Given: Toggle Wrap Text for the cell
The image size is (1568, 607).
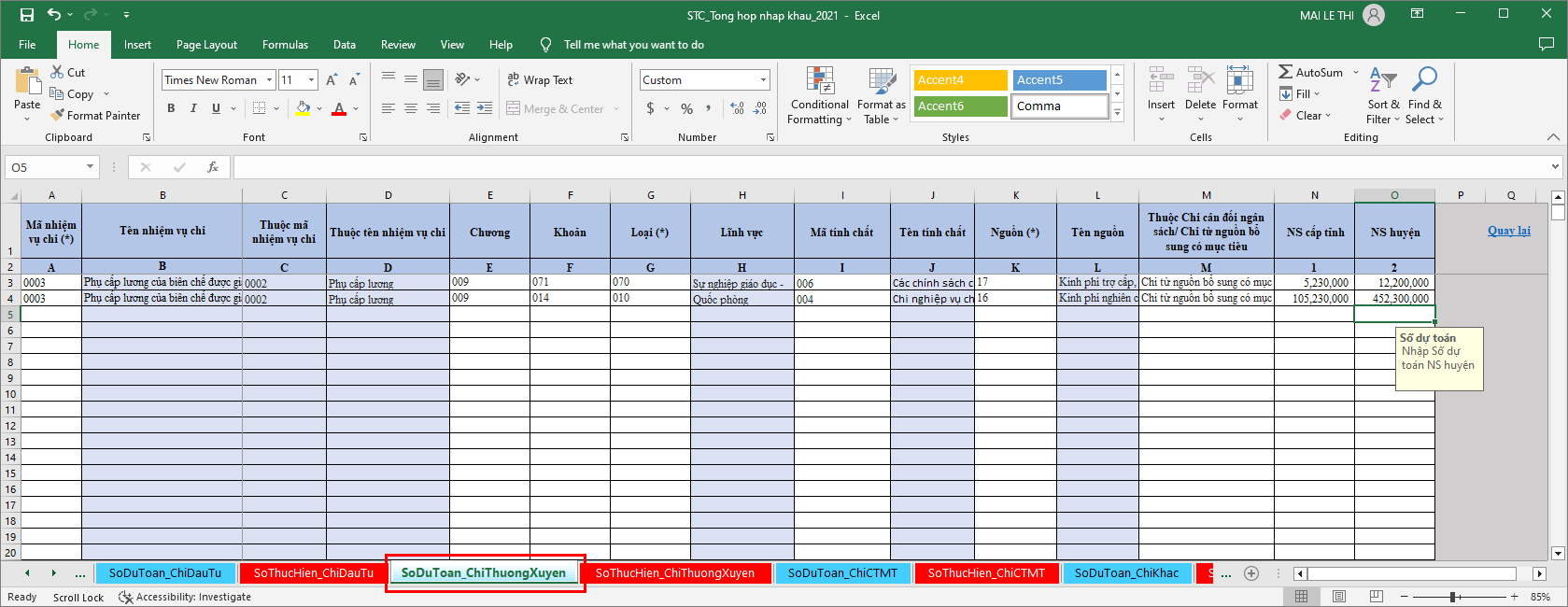Looking at the screenshot, I should coord(540,80).
